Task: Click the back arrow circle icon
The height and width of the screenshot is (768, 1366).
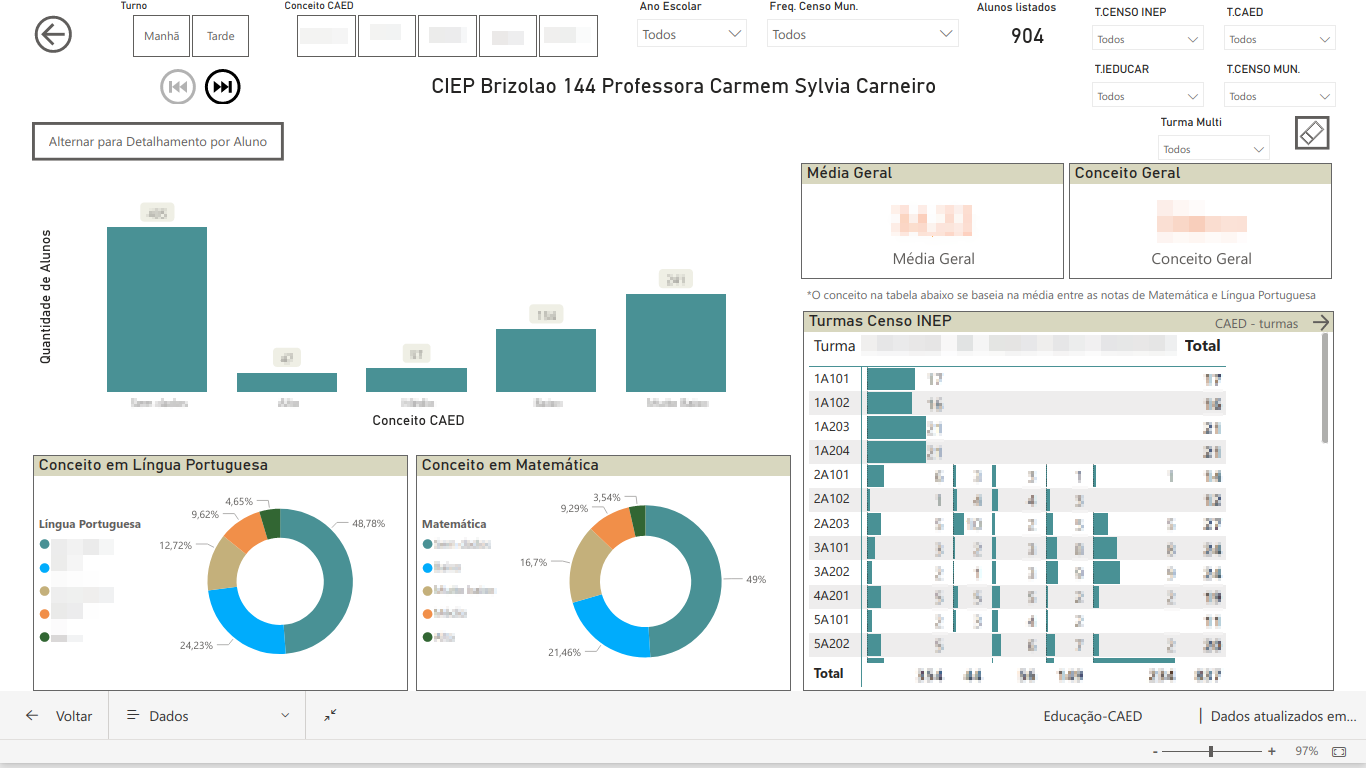Action: point(53,35)
